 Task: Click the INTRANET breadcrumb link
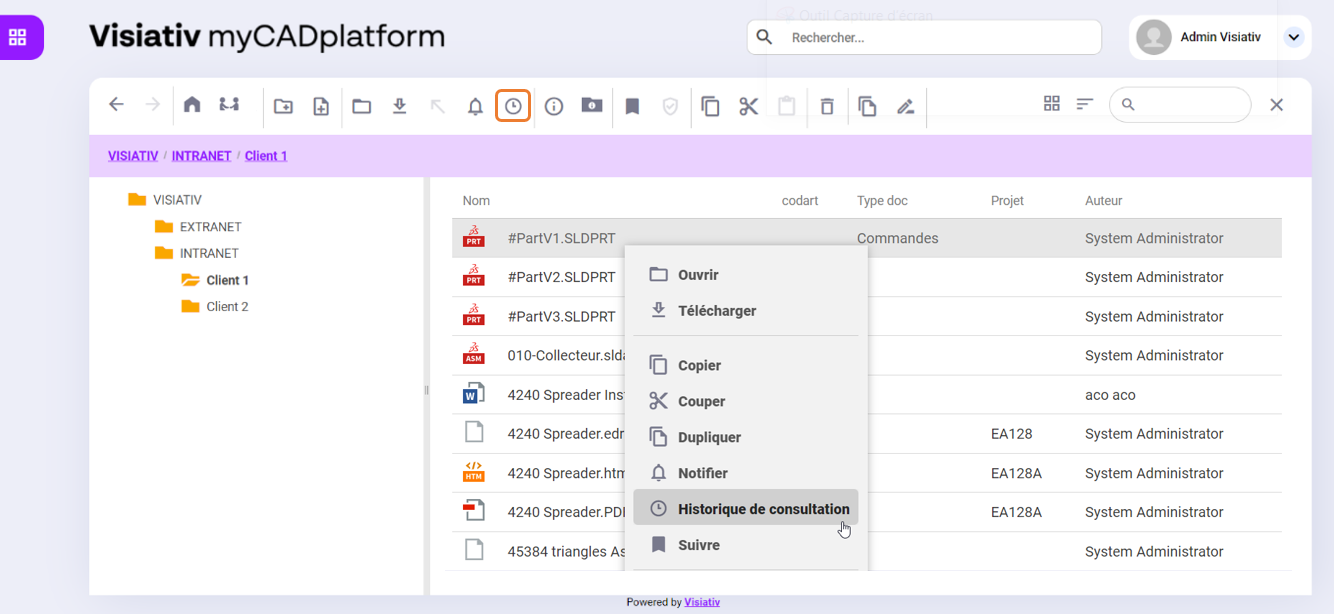(x=201, y=156)
